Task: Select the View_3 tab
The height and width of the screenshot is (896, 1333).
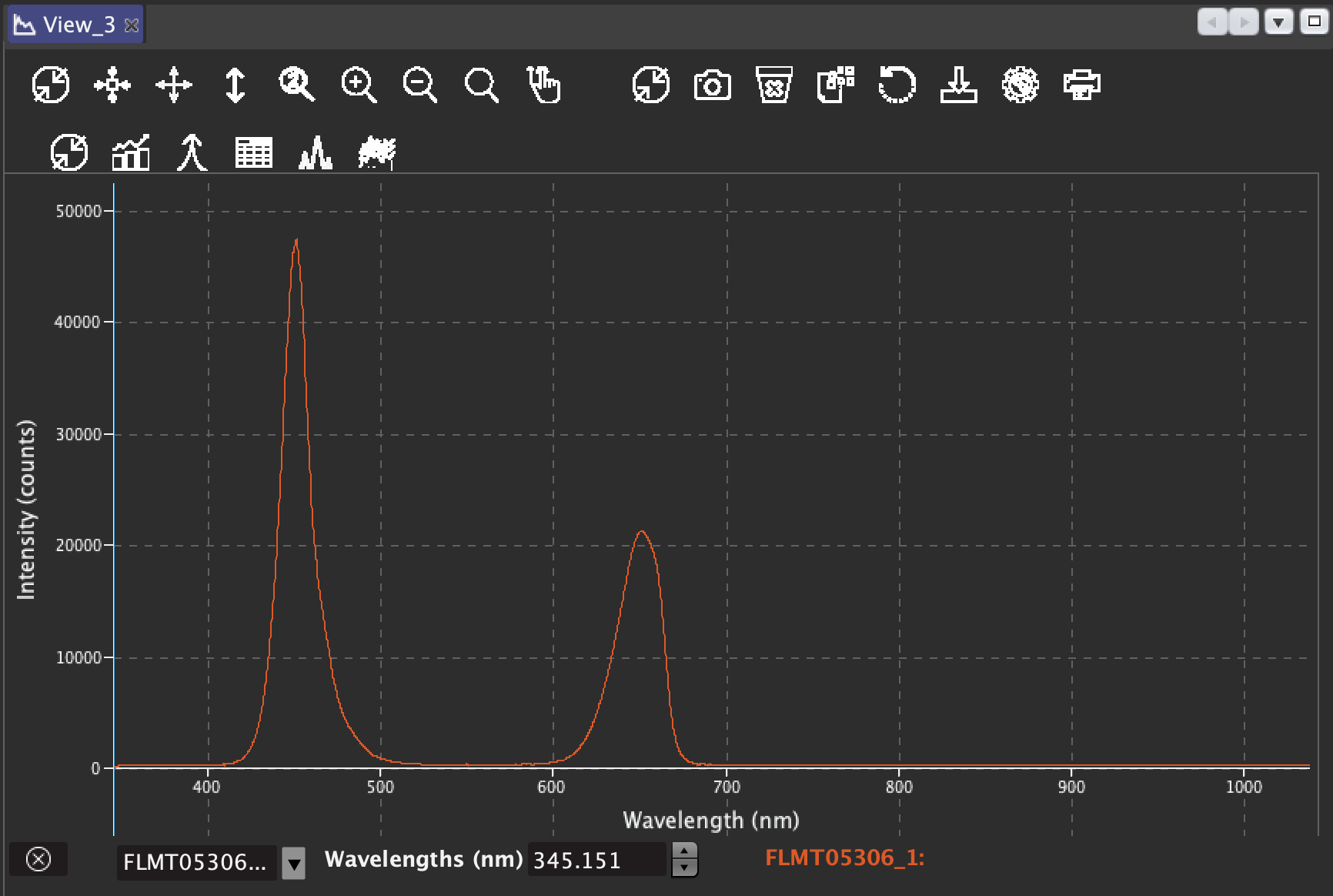Action: tap(77, 25)
